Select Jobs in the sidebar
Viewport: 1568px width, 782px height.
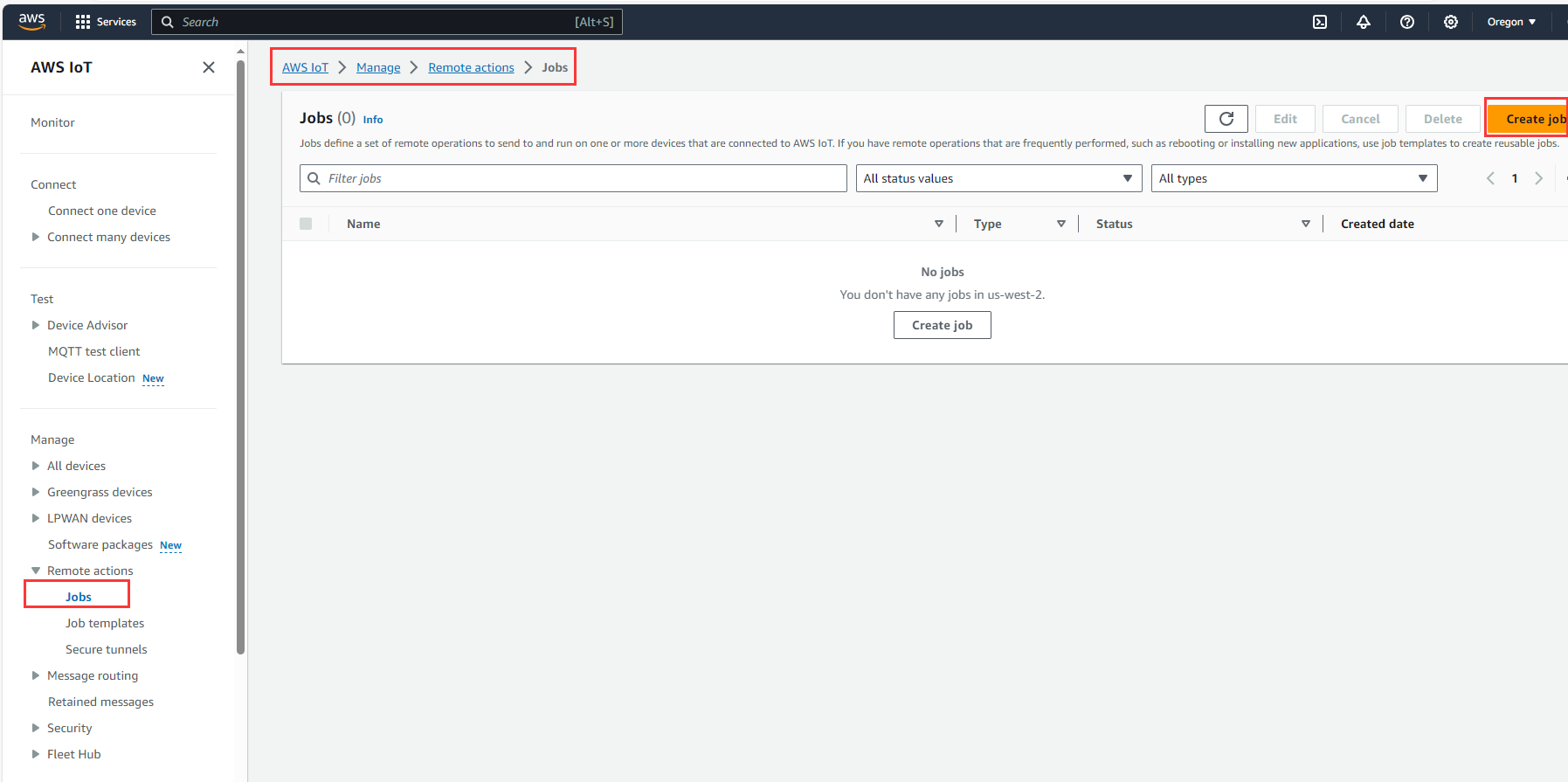(x=79, y=597)
